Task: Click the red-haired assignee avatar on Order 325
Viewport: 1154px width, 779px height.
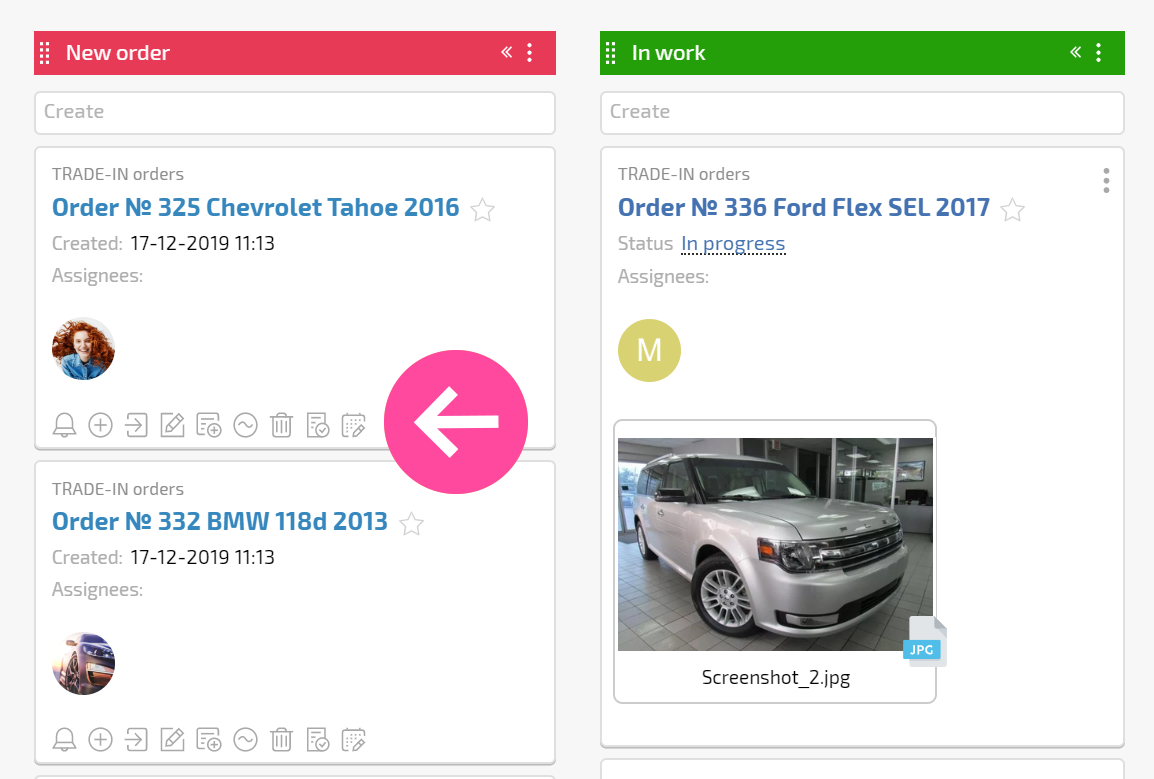Action: [x=83, y=349]
